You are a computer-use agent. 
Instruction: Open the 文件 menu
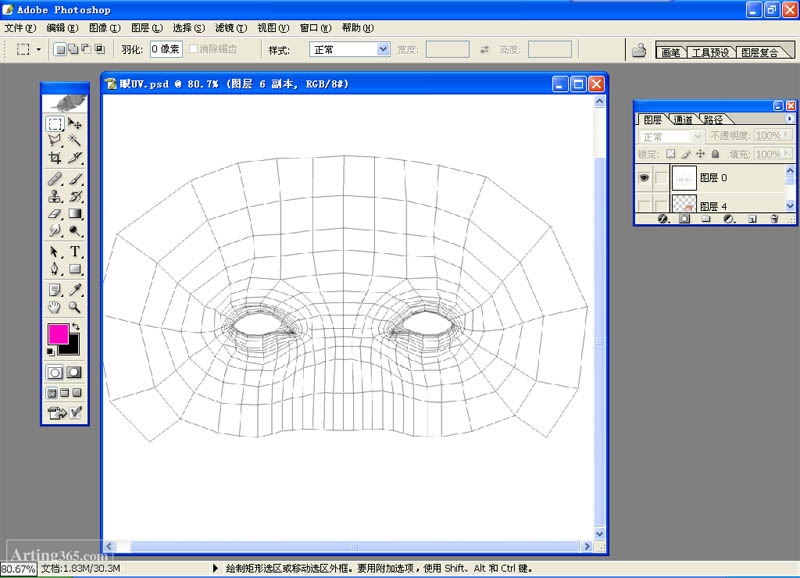coord(20,28)
